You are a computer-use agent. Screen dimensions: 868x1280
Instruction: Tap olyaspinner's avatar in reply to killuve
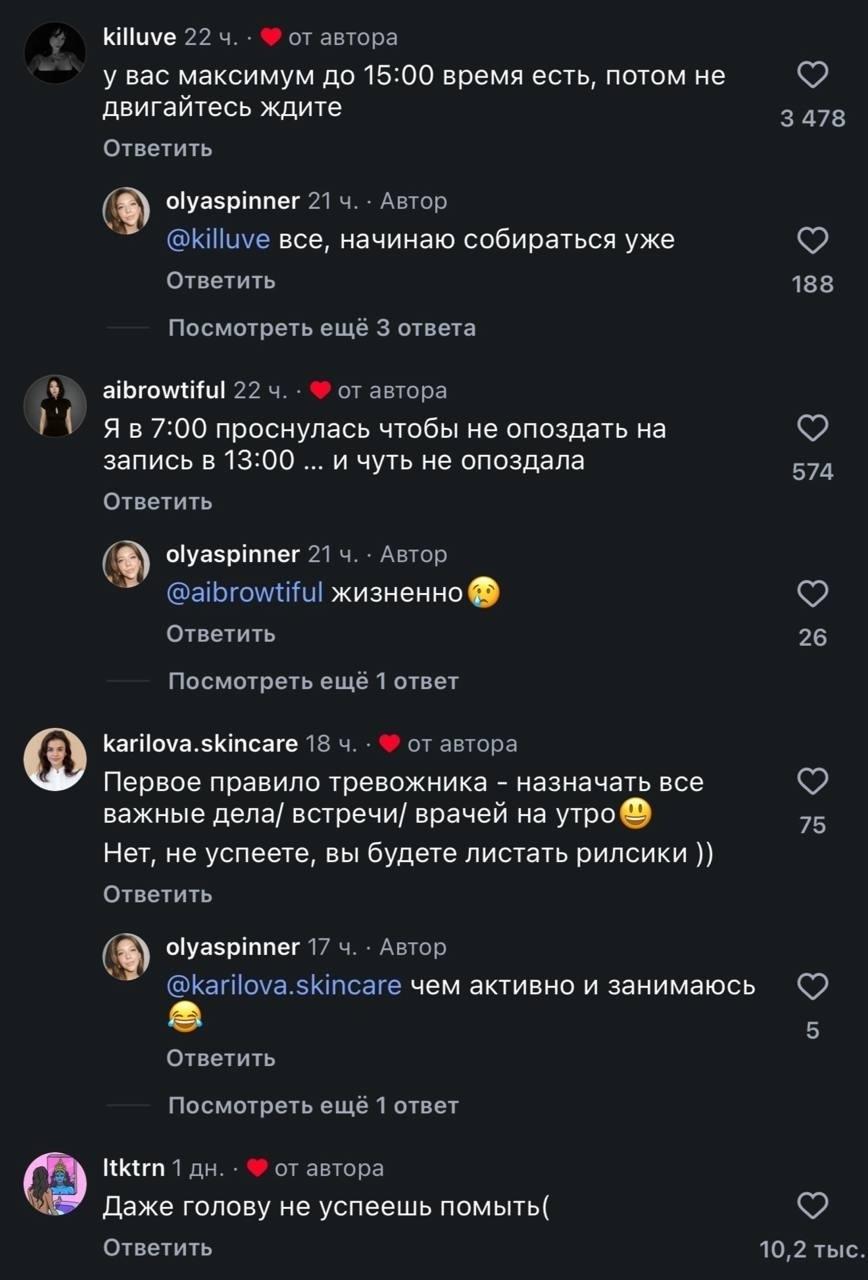coord(127,211)
